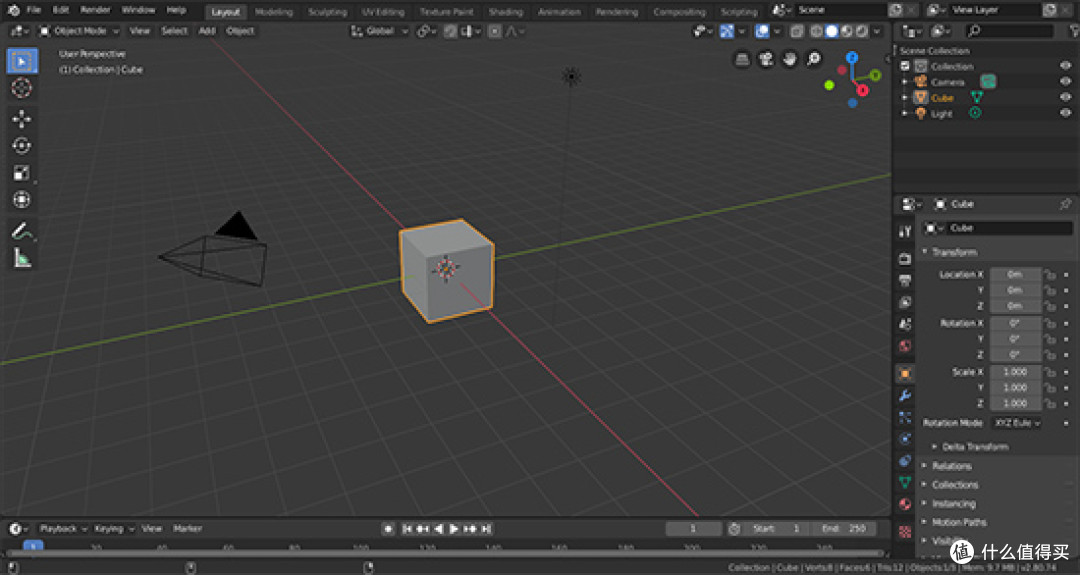Select the Move tool in toolbar

(21, 118)
